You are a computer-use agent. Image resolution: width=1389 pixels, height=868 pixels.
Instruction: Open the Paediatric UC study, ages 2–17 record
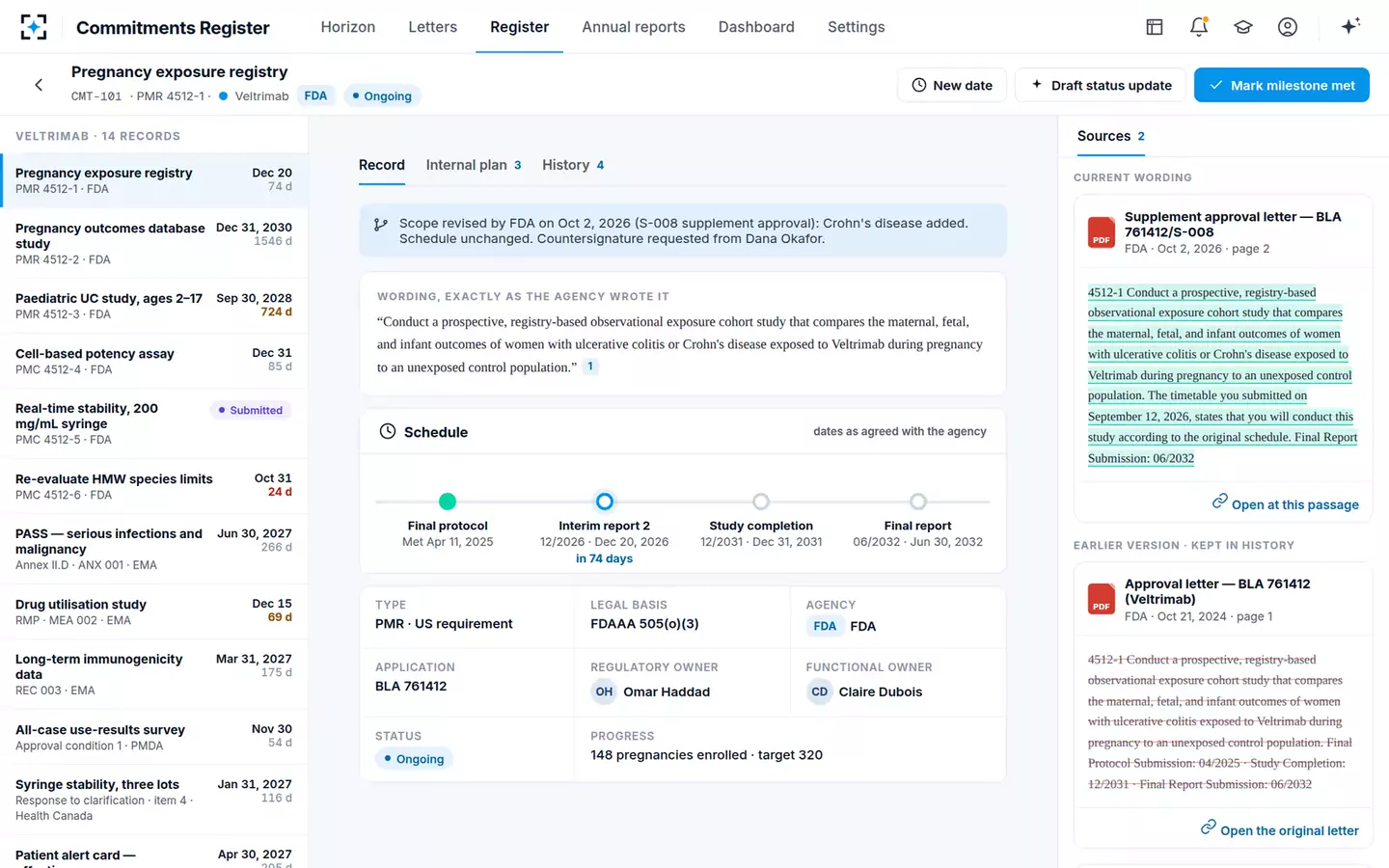coord(154,306)
